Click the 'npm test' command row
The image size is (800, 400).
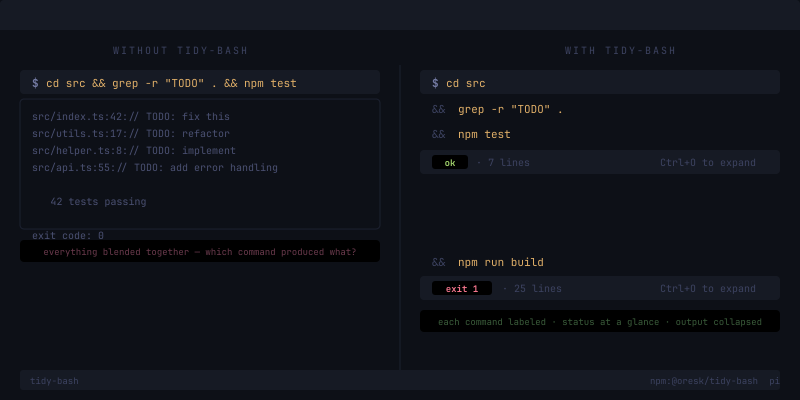point(484,134)
